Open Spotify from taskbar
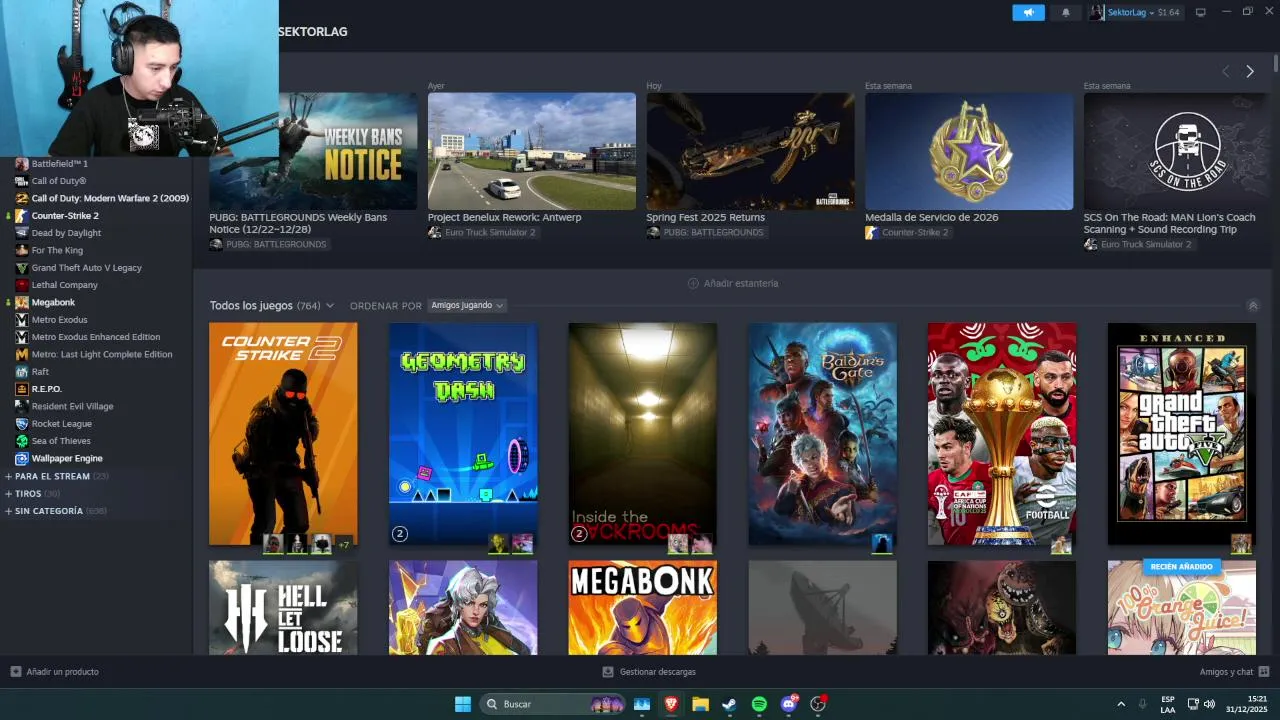 [759, 704]
